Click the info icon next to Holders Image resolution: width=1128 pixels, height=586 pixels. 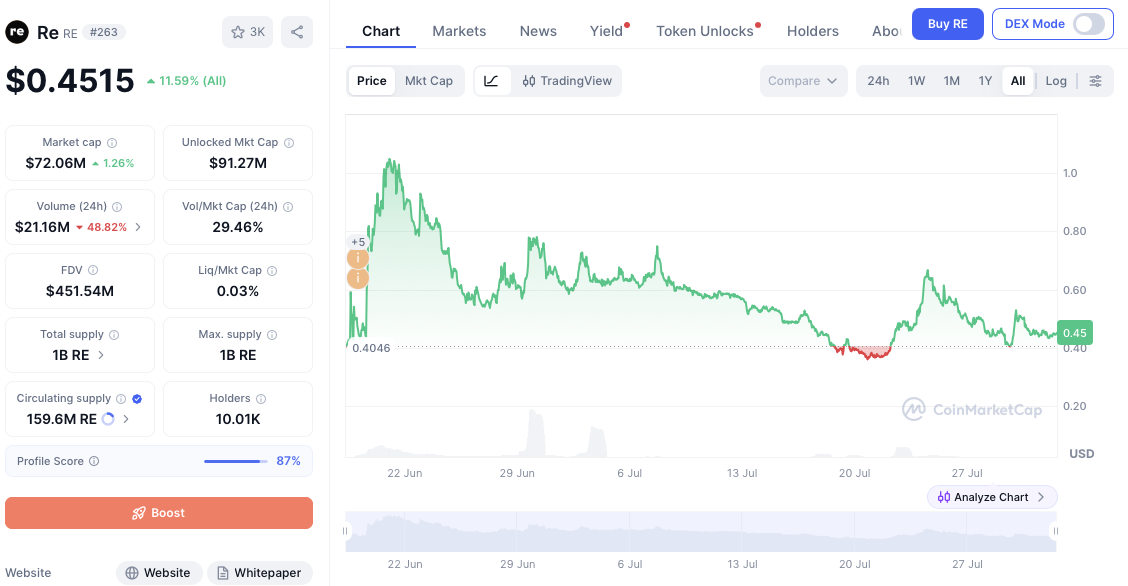261,398
